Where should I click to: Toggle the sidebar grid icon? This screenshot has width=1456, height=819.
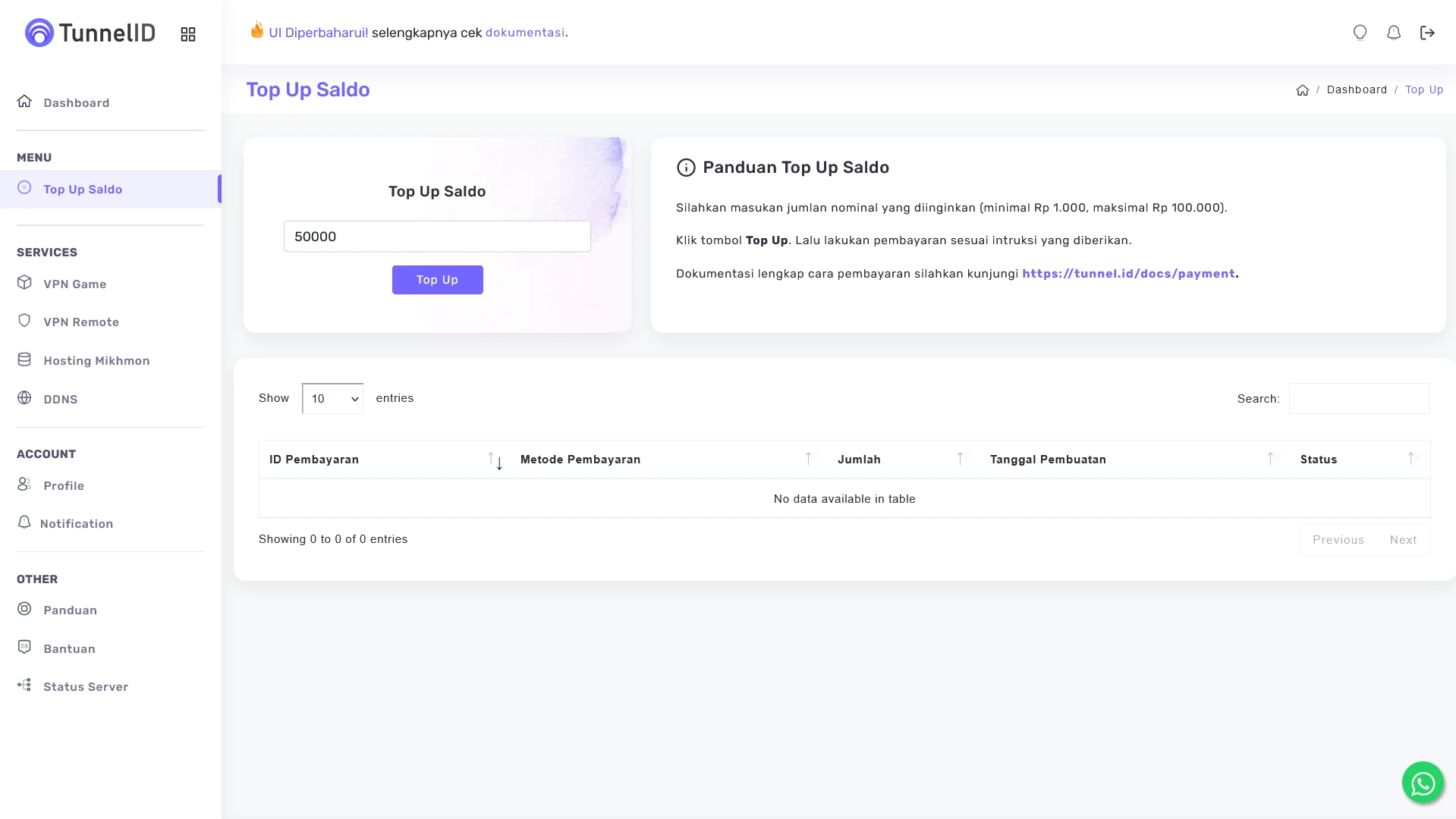coord(188,34)
